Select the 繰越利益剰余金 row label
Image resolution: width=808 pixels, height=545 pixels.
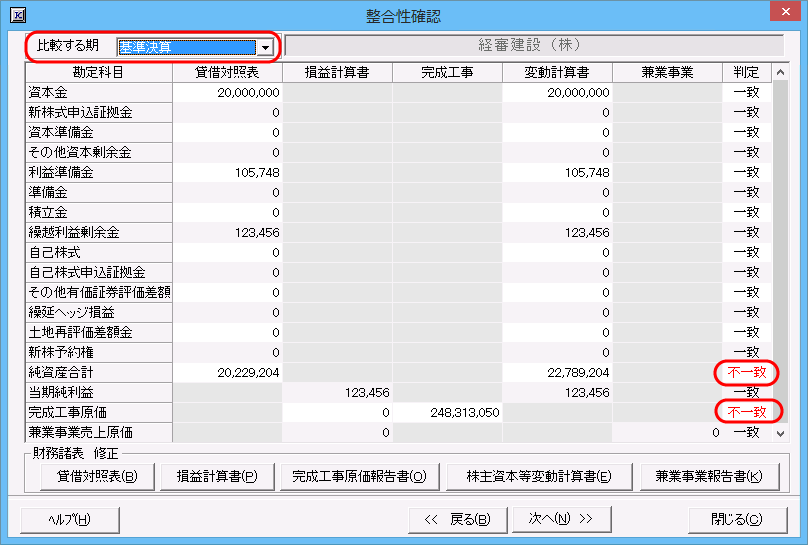point(98,233)
